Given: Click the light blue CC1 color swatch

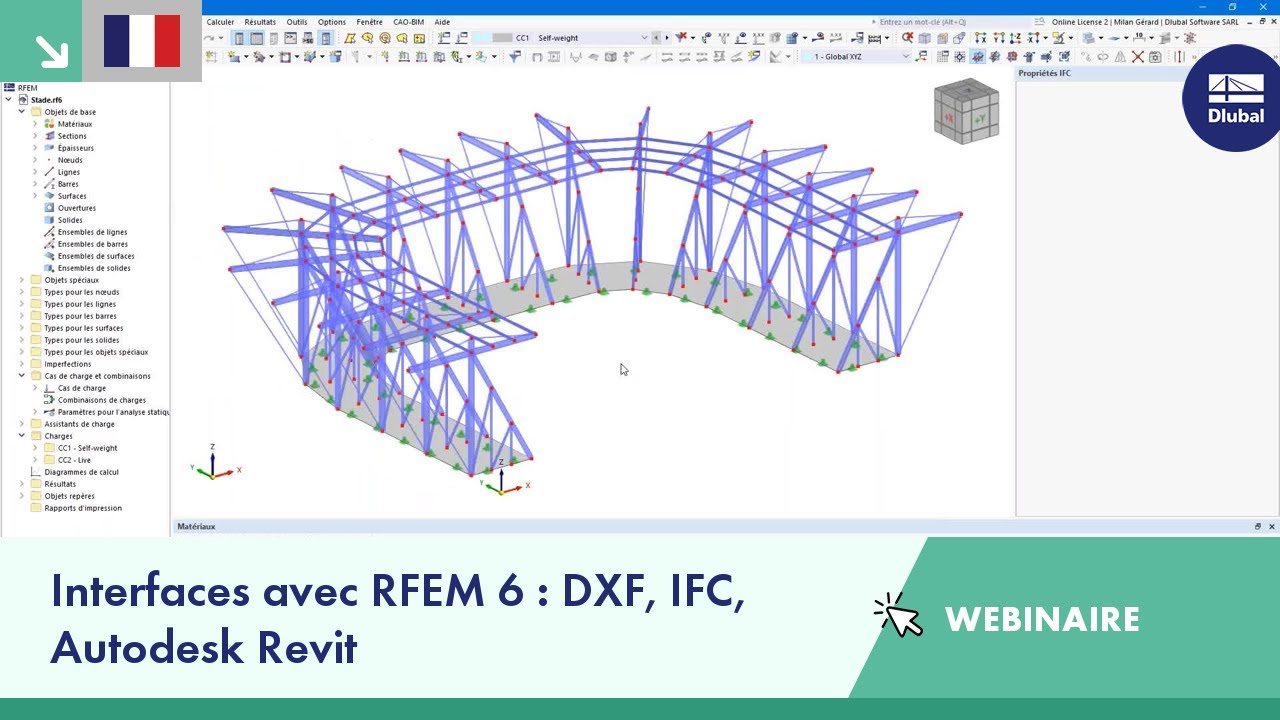Looking at the screenshot, I should pyautogui.click(x=483, y=38).
